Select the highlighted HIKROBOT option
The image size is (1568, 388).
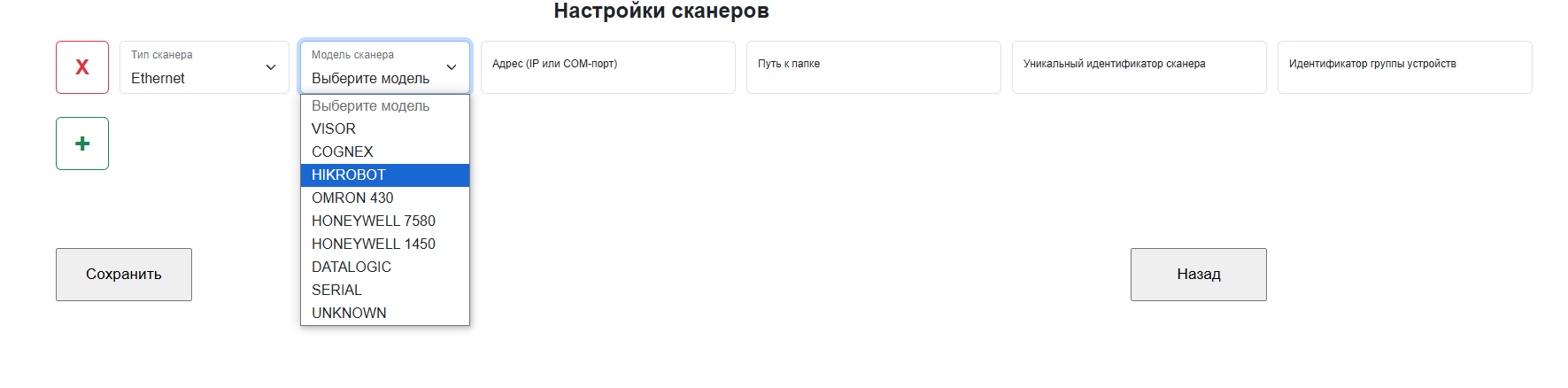[x=349, y=175]
